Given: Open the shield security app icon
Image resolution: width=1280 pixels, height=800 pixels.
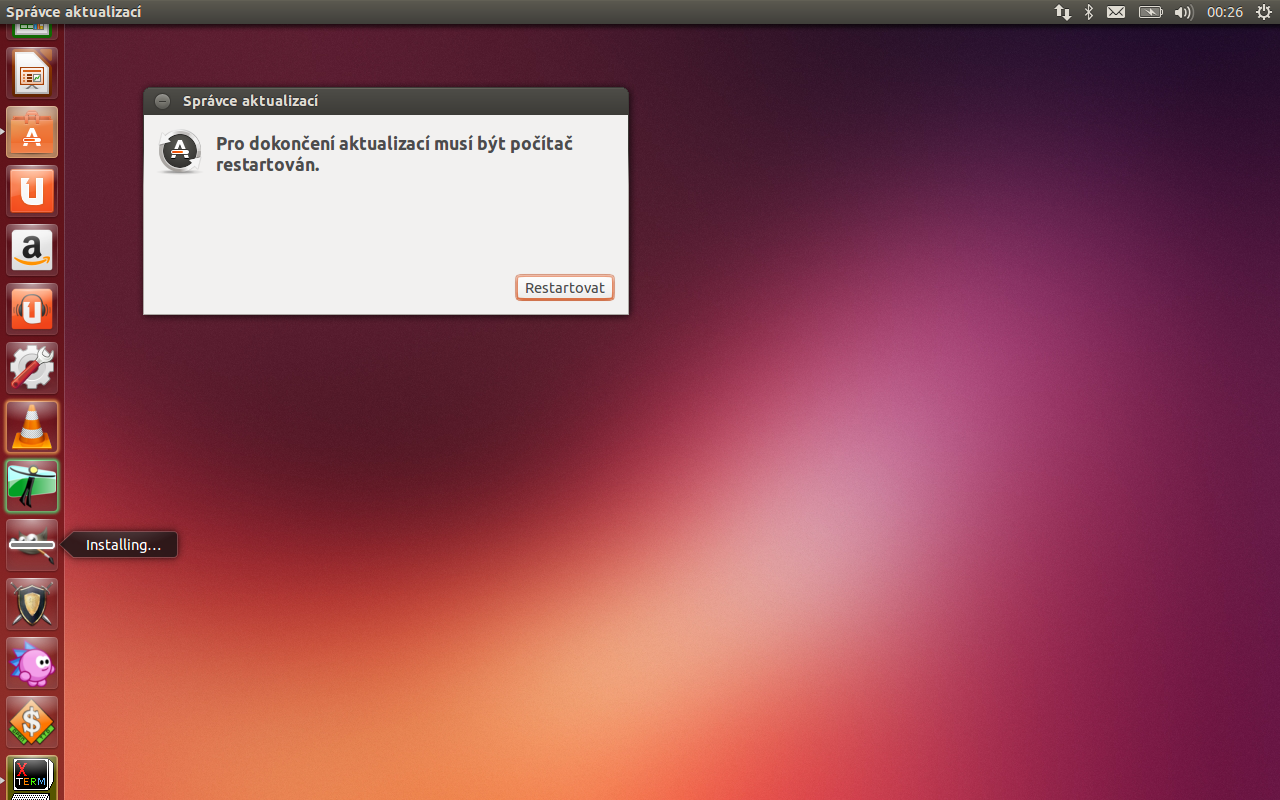Looking at the screenshot, I should click(x=32, y=604).
